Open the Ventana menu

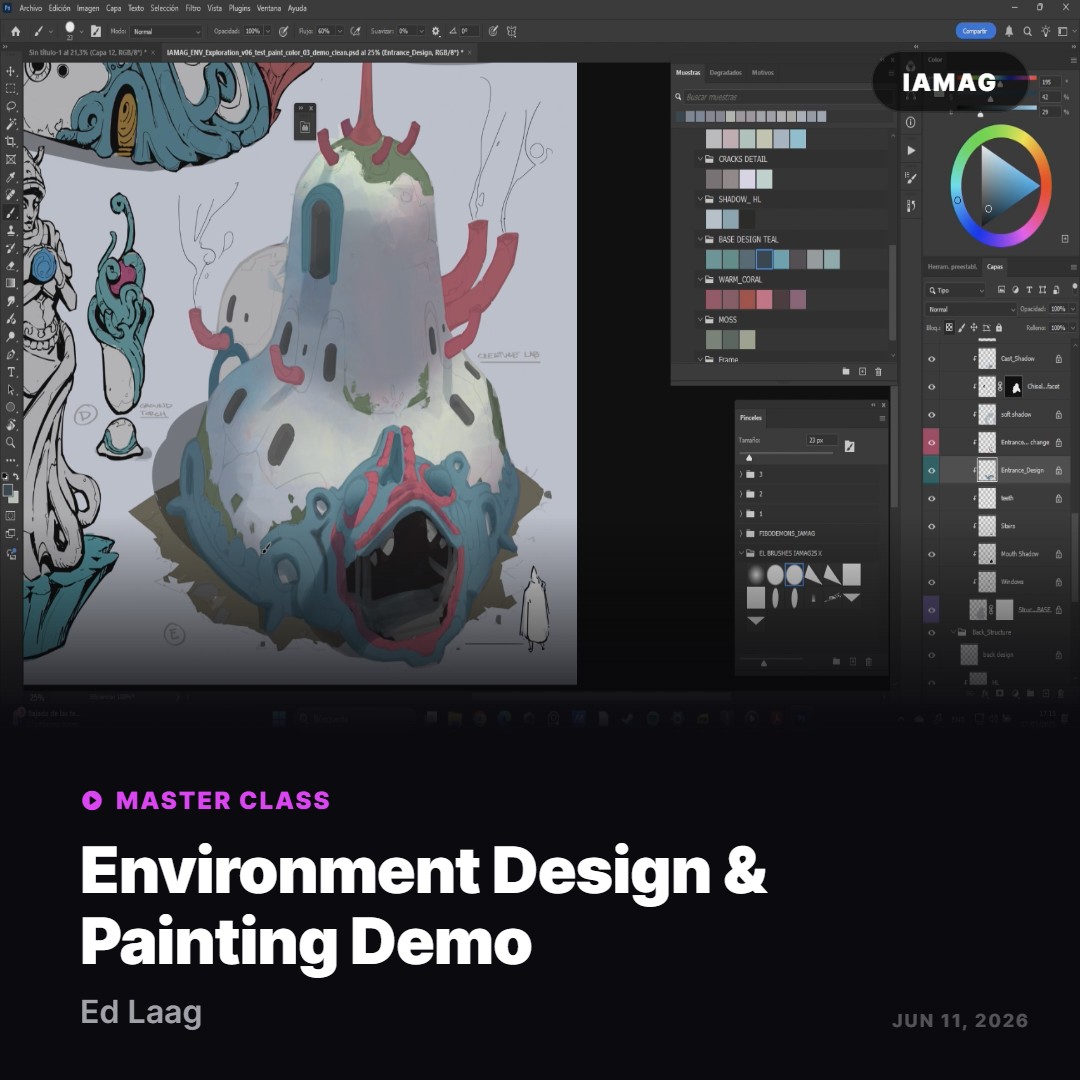[269, 8]
